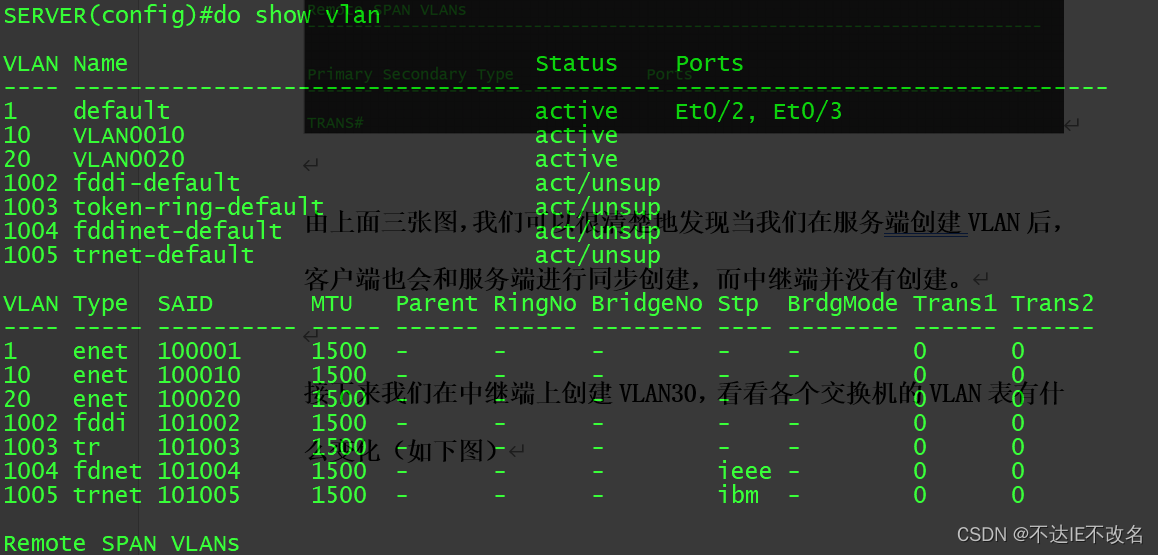1158x555 pixels.
Task: Click the VLAN0020 row name
Action: click(x=129, y=159)
